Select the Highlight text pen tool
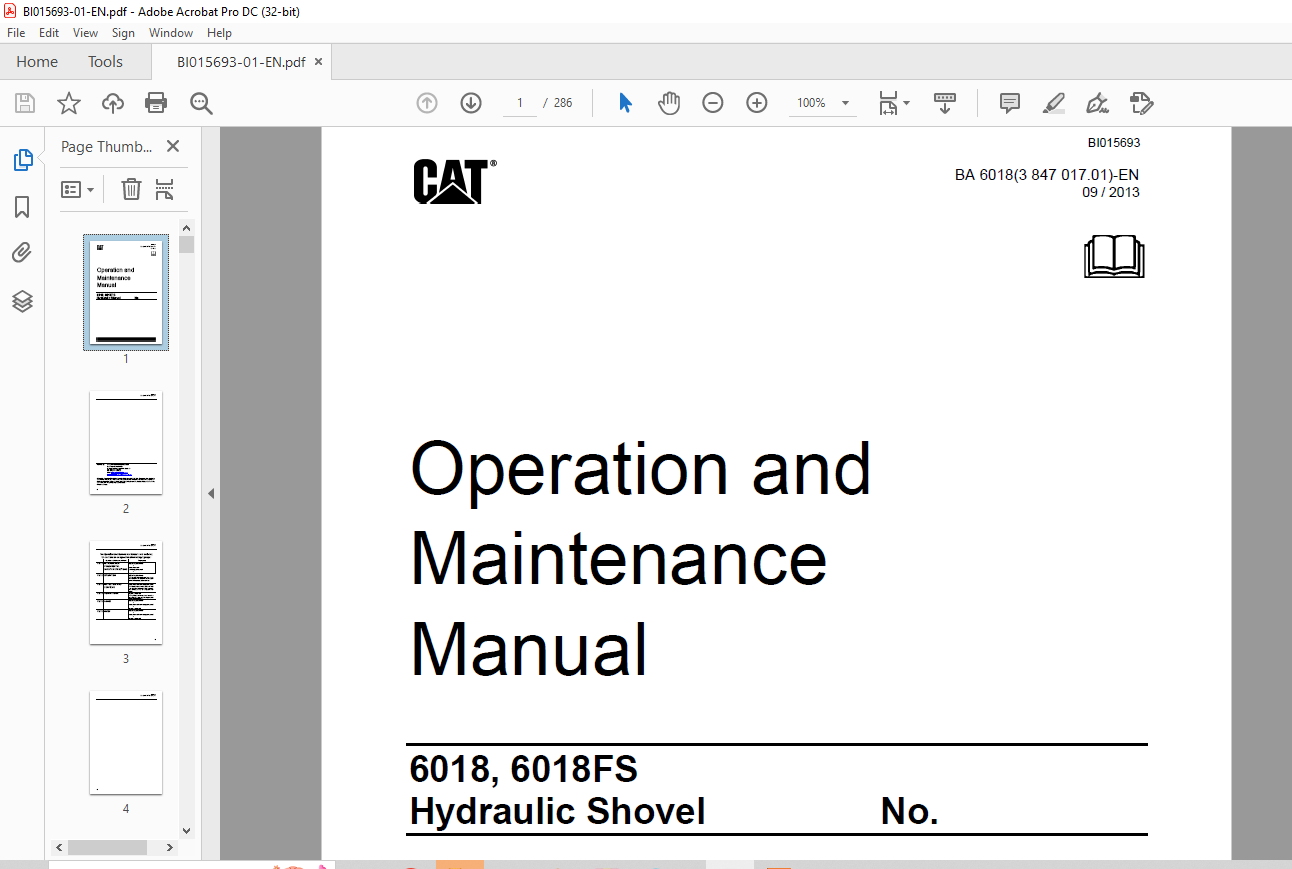Screen dimensions: 1292x869 tap(1053, 103)
